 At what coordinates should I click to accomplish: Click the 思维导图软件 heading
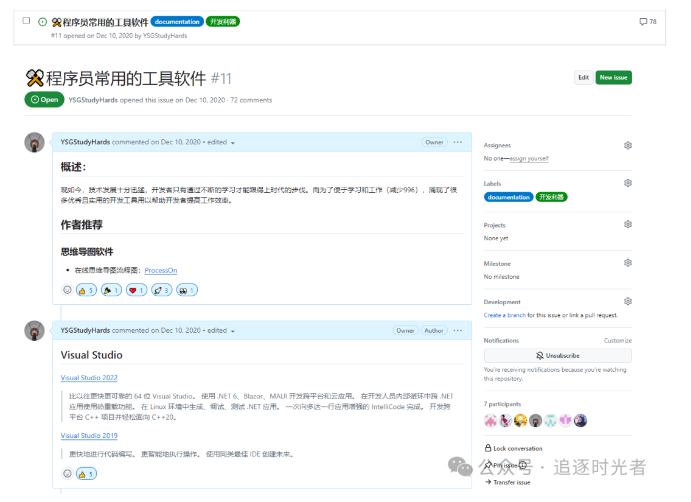tap(87, 252)
